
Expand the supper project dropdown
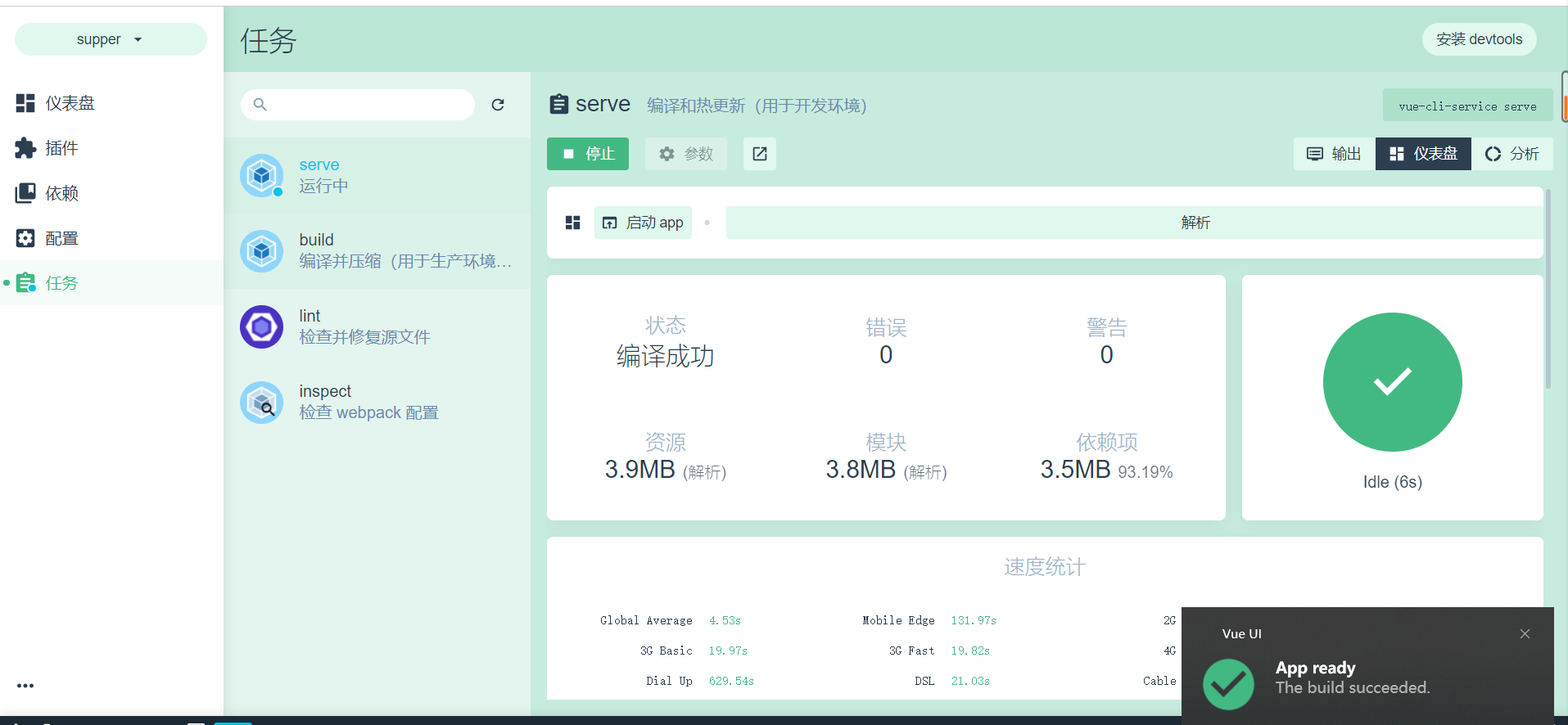coord(111,39)
